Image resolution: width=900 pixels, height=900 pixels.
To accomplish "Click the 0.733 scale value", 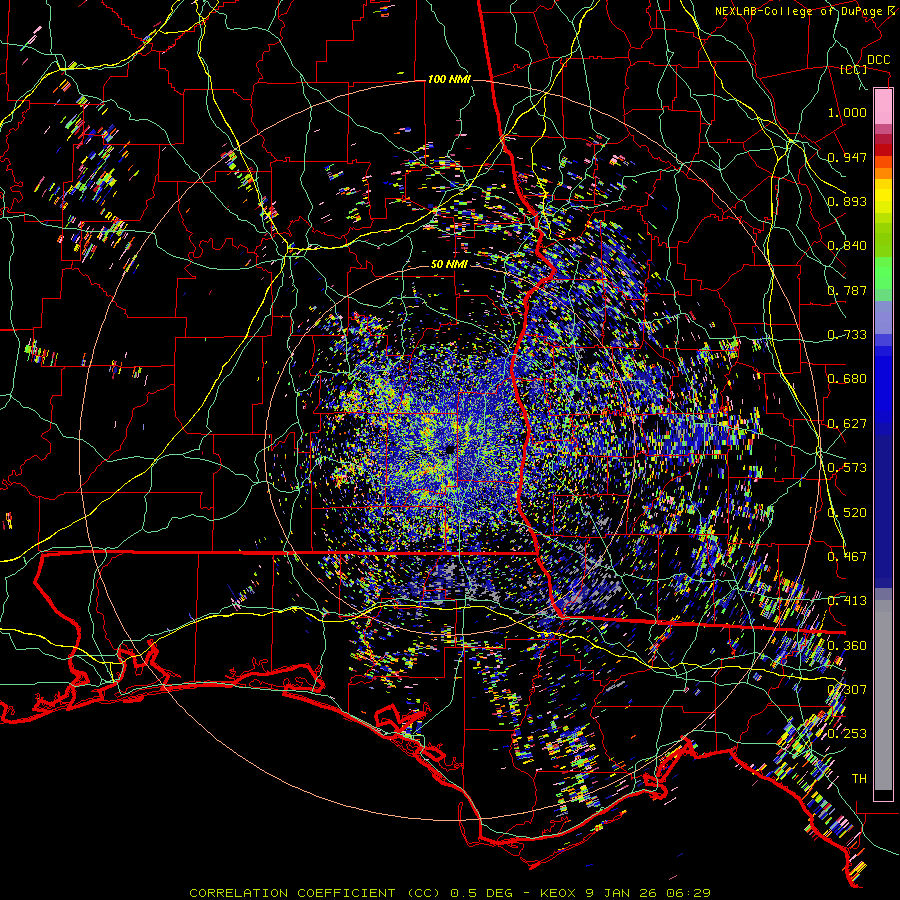I will coord(847,335).
